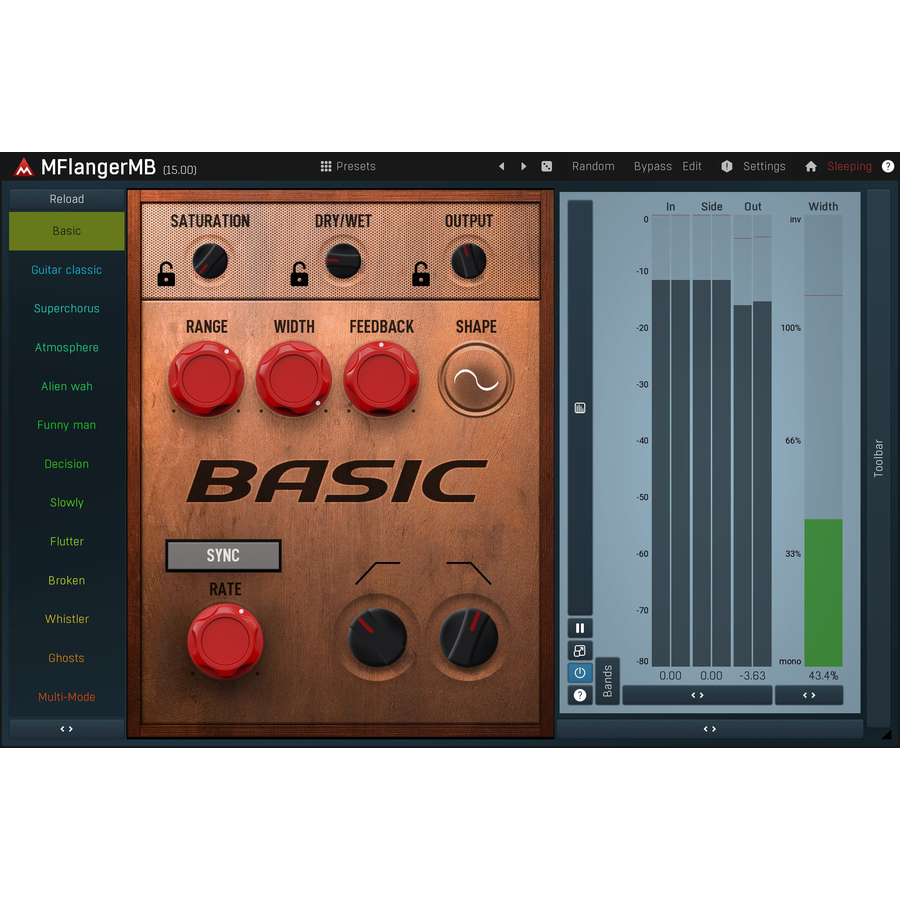The width and height of the screenshot is (900, 900).
Task: Select the Basic device
Action: (67, 231)
